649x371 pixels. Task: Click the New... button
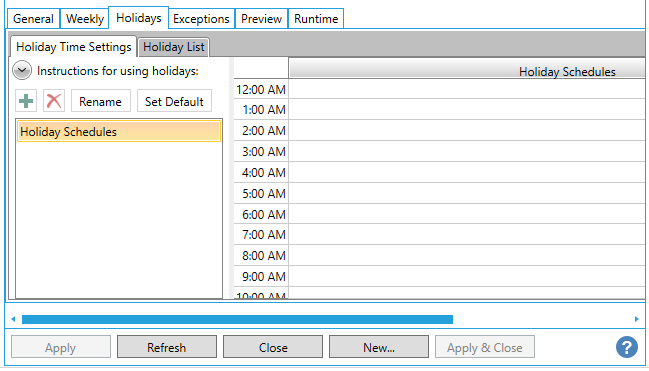379,347
